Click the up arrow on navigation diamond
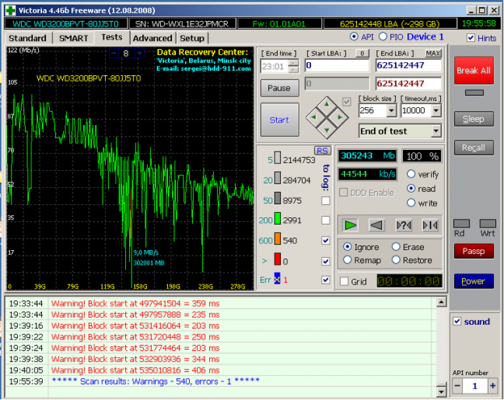This screenshot has height=400, width=504. 327,104
